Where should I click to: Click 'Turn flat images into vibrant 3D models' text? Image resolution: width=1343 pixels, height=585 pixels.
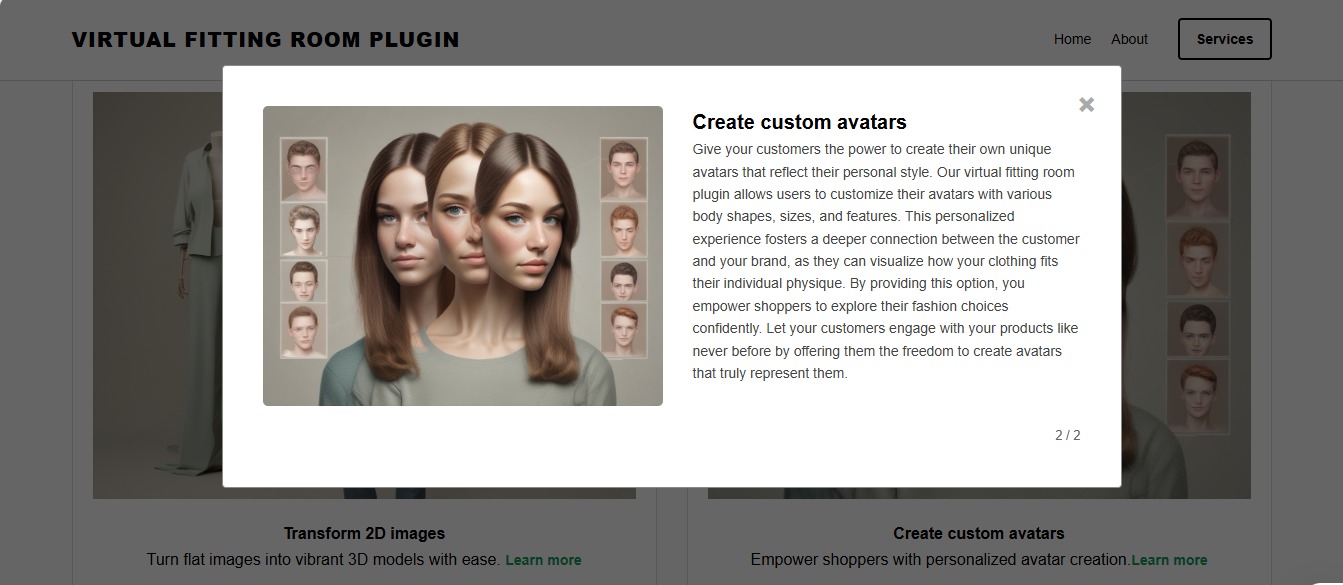[323, 560]
